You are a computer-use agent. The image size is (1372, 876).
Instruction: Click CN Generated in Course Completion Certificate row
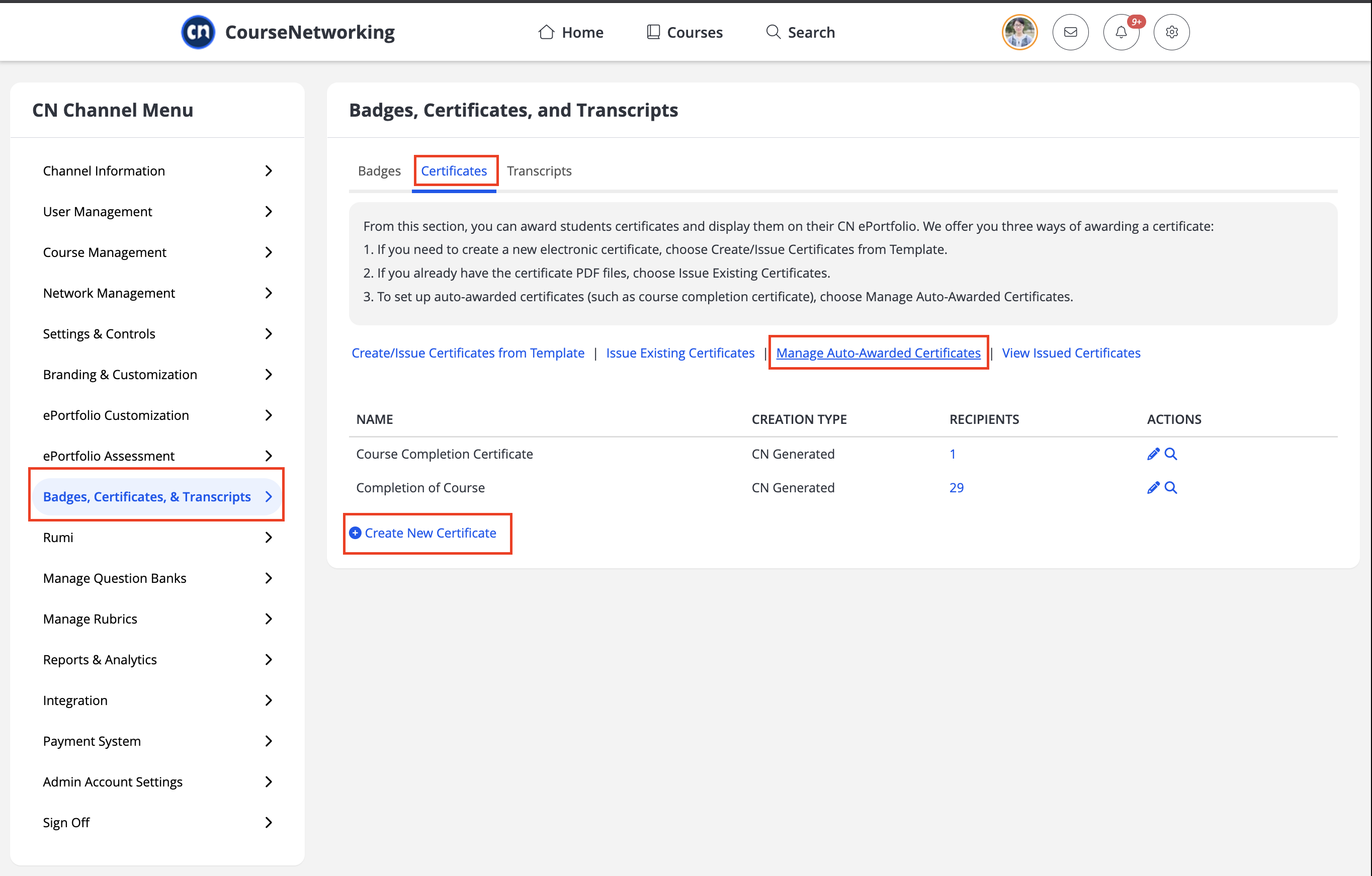tap(793, 454)
